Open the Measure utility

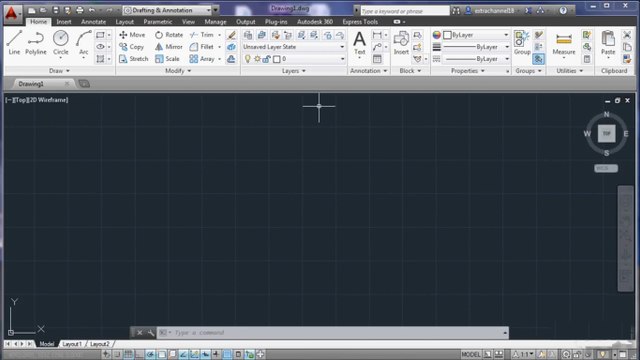coord(564,43)
